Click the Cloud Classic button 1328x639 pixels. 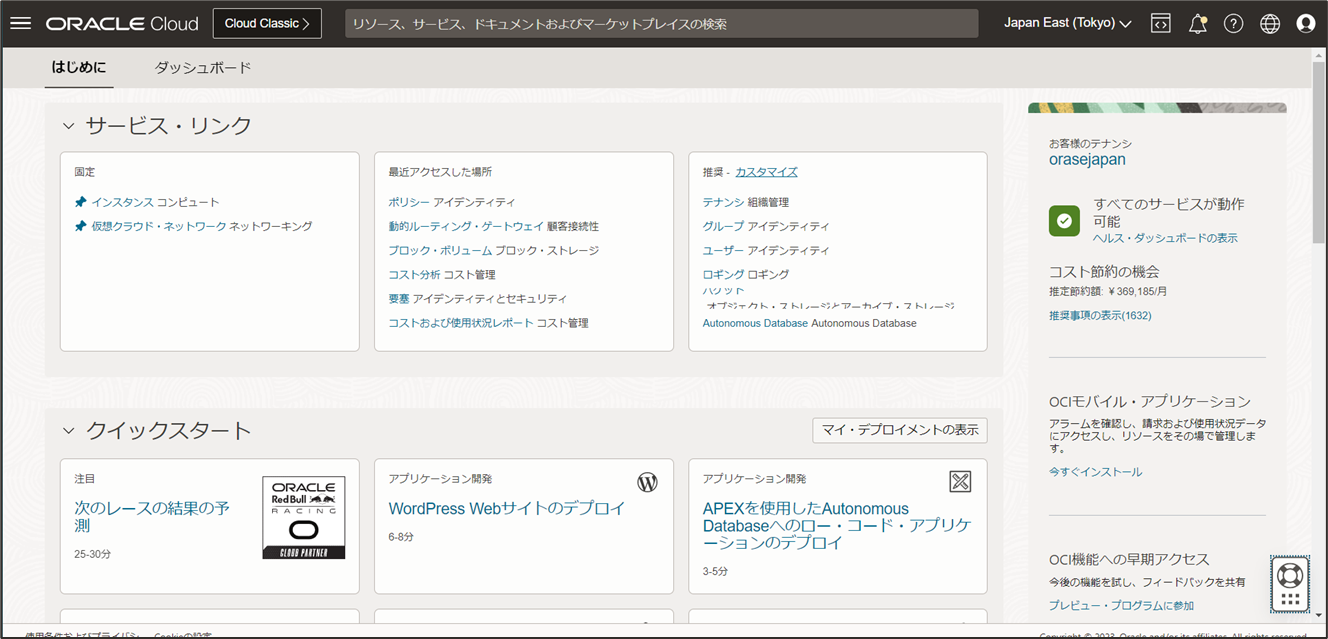coord(267,23)
